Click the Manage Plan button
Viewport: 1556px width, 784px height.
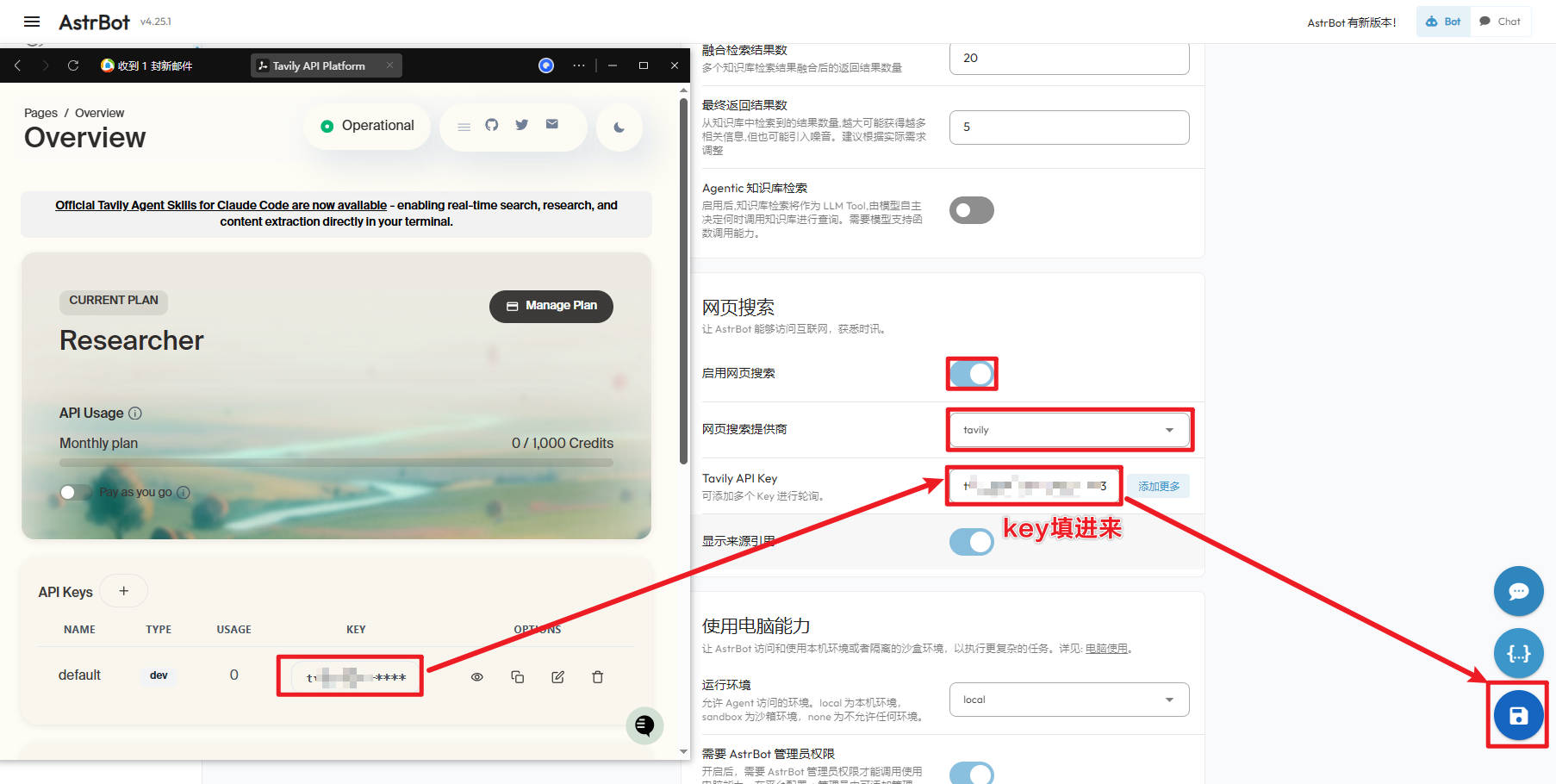pyautogui.click(x=551, y=306)
